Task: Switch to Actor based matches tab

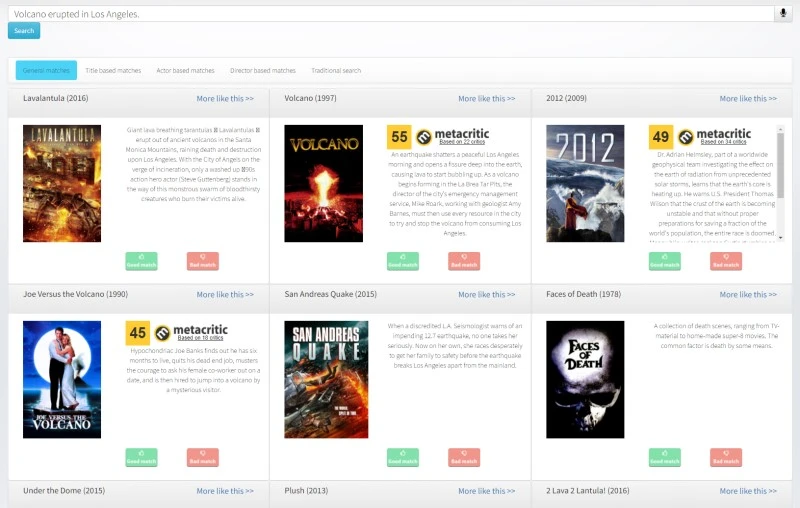Action: pos(185,71)
